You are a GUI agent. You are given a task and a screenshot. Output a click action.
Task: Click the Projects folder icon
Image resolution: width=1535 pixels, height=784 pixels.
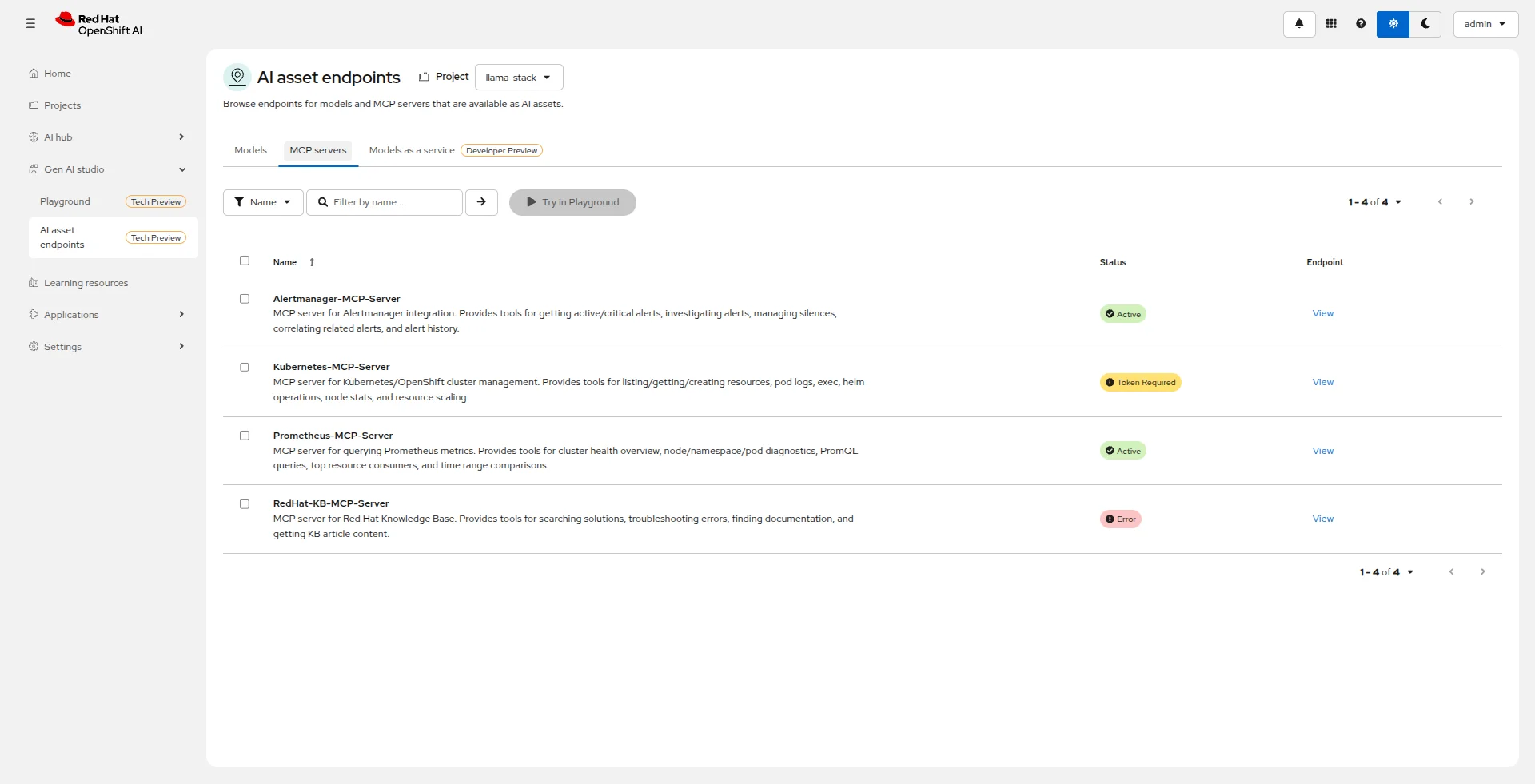point(34,105)
